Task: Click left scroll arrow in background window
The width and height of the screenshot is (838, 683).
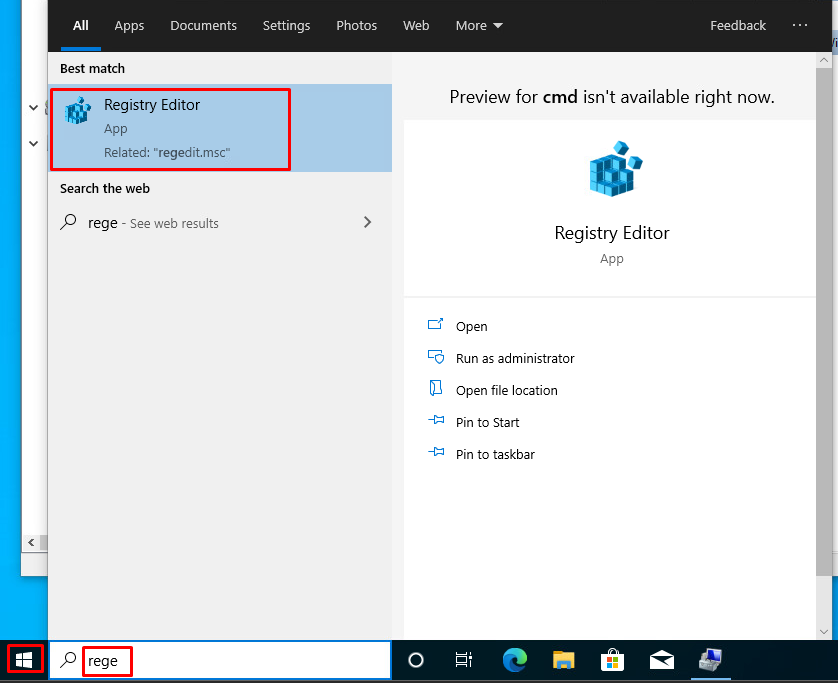Action: coord(31,542)
